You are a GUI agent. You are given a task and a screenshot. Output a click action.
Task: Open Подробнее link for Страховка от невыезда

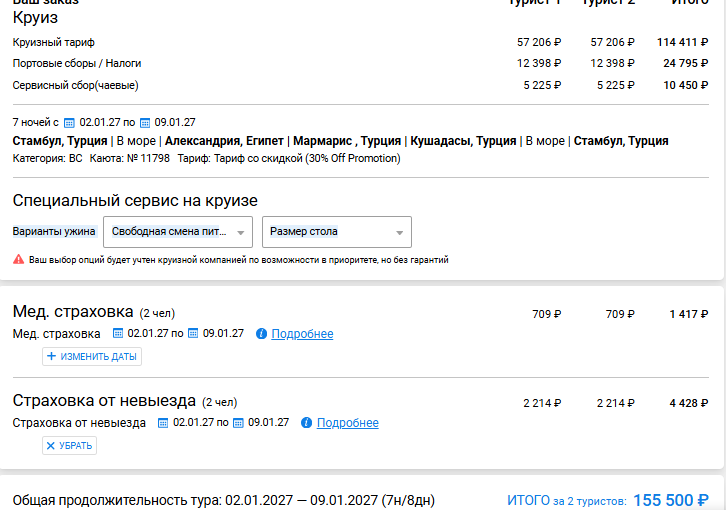point(348,423)
